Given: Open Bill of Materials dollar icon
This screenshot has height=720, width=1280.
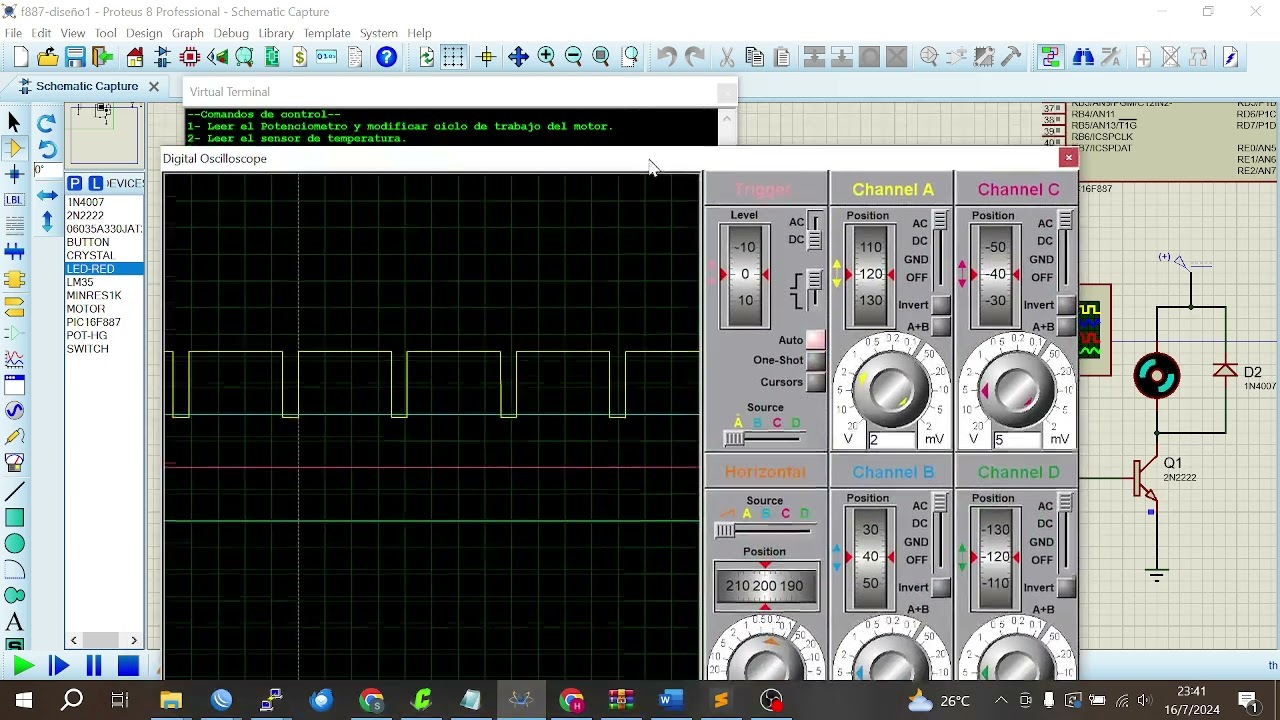Looking at the screenshot, I should (x=300, y=57).
